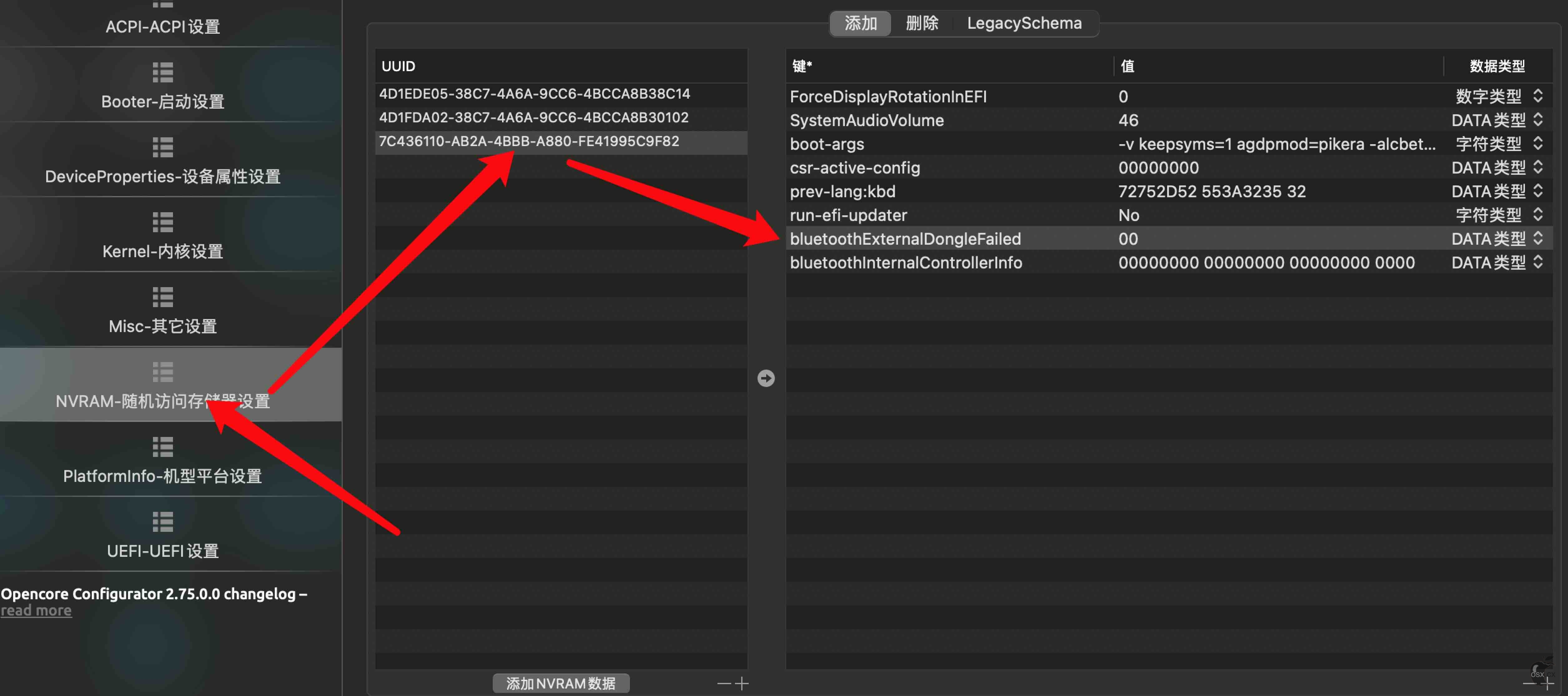Viewport: 1568px width, 696px height.
Task: Click the SystemAudioVolume value 46
Action: click(1128, 120)
